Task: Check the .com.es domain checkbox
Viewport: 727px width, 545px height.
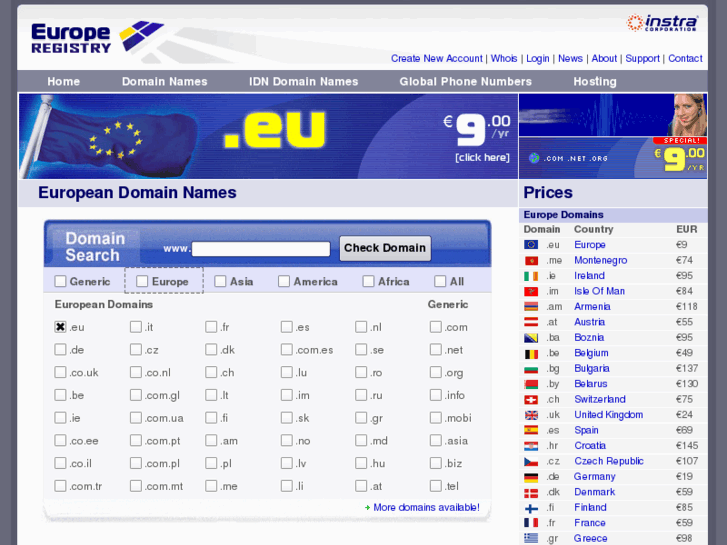Action: [x=287, y=350]
